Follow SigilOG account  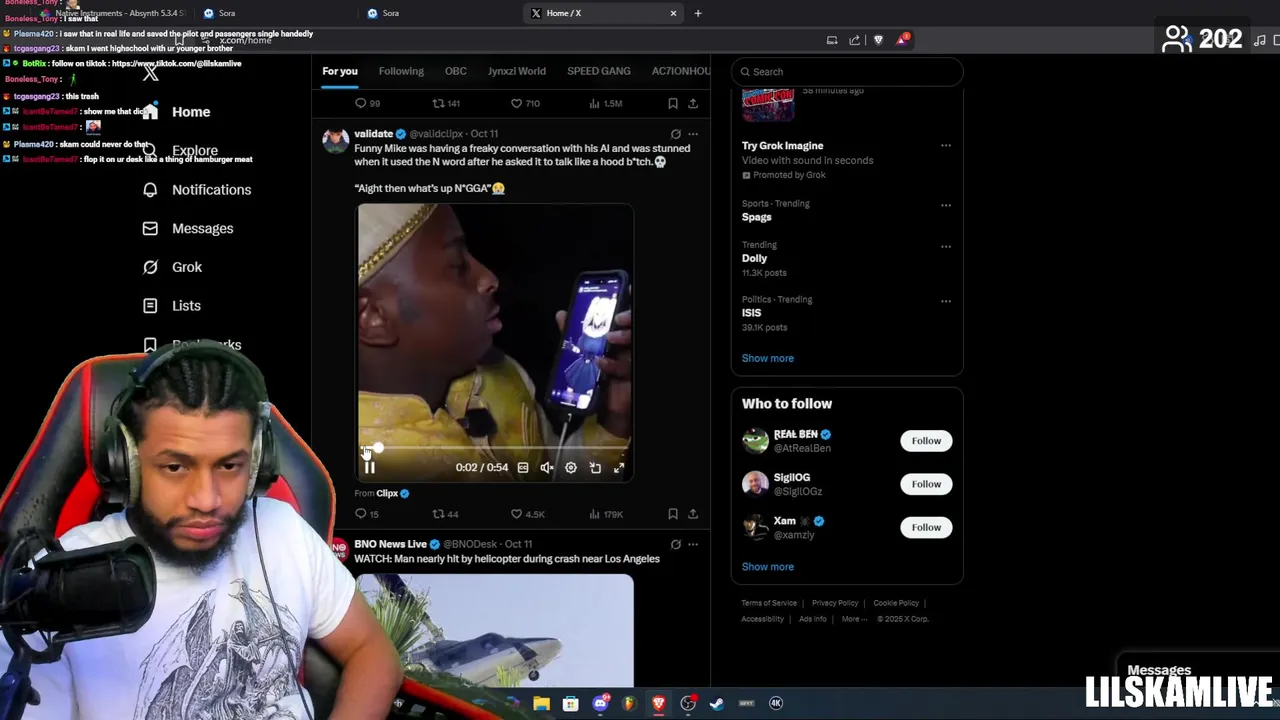pyautogui.click(x=926, y=484)
